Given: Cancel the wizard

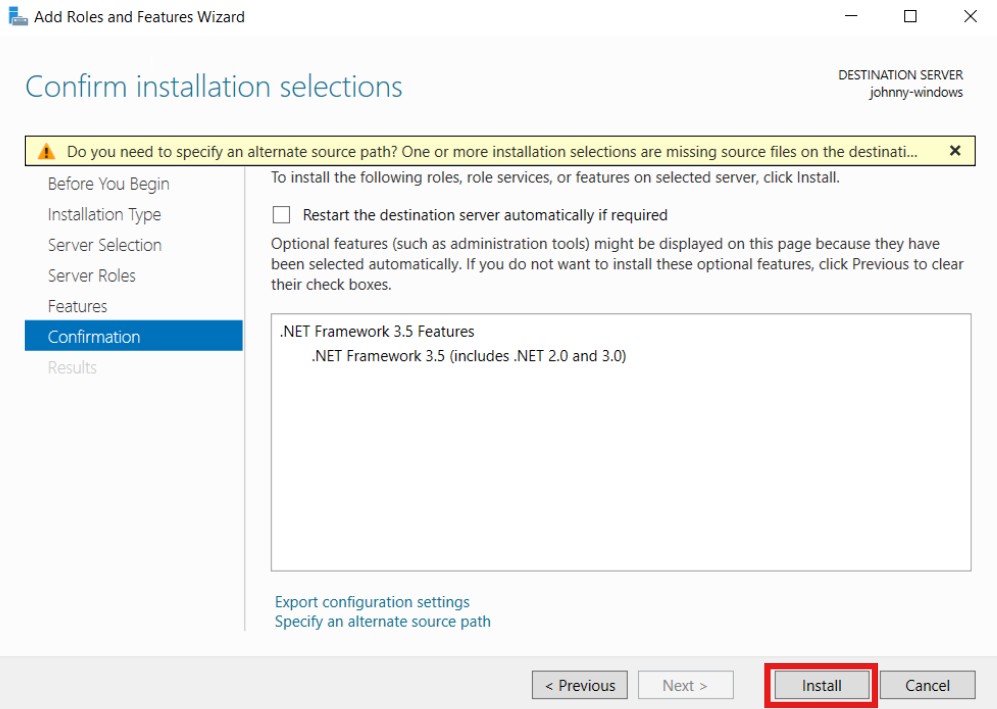Looking at the screenshot, I should tap(927, 685).
